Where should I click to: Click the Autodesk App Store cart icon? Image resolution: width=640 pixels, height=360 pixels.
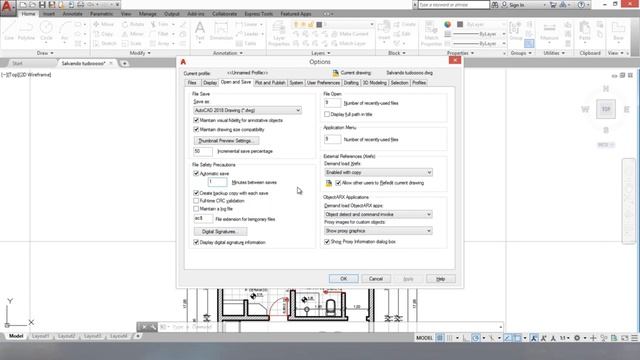click(x=553, y=5)
